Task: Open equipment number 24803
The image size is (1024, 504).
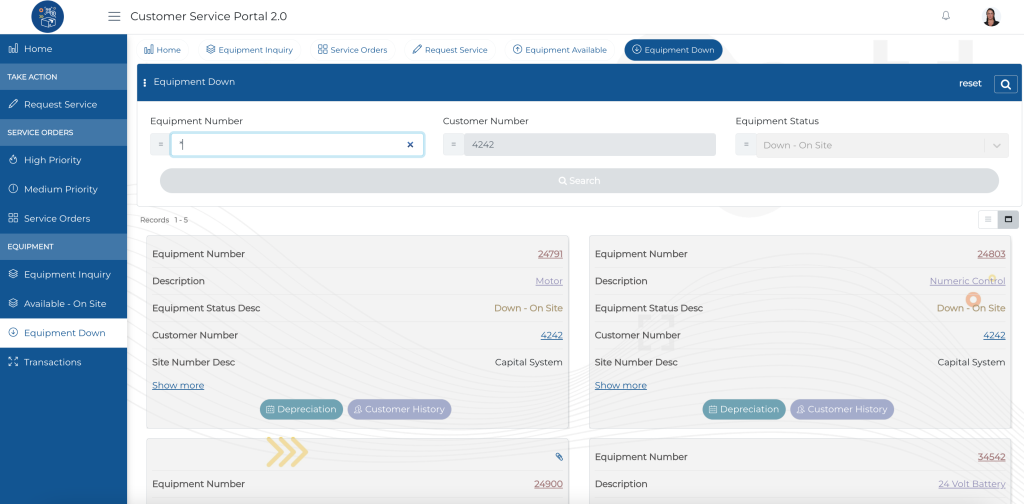Action: [x=991, y=254]
